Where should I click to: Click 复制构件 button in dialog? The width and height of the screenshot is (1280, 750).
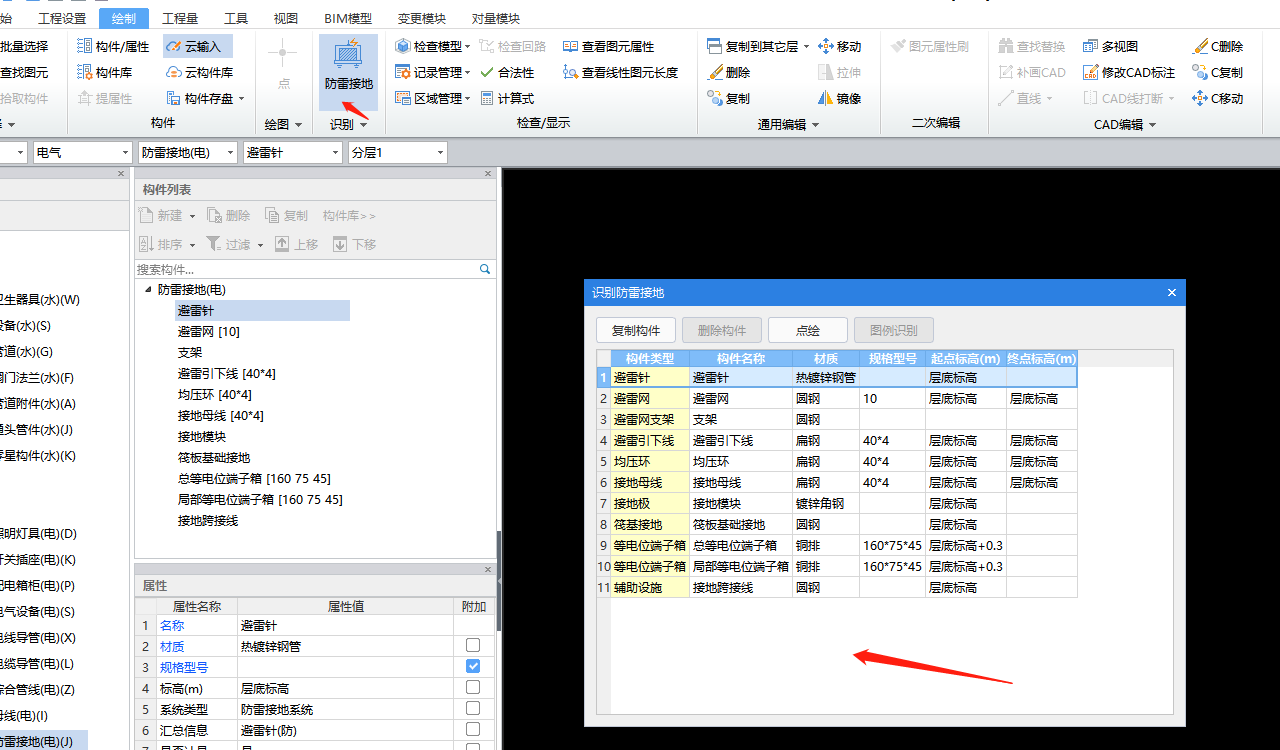click(x=636, y=330)
